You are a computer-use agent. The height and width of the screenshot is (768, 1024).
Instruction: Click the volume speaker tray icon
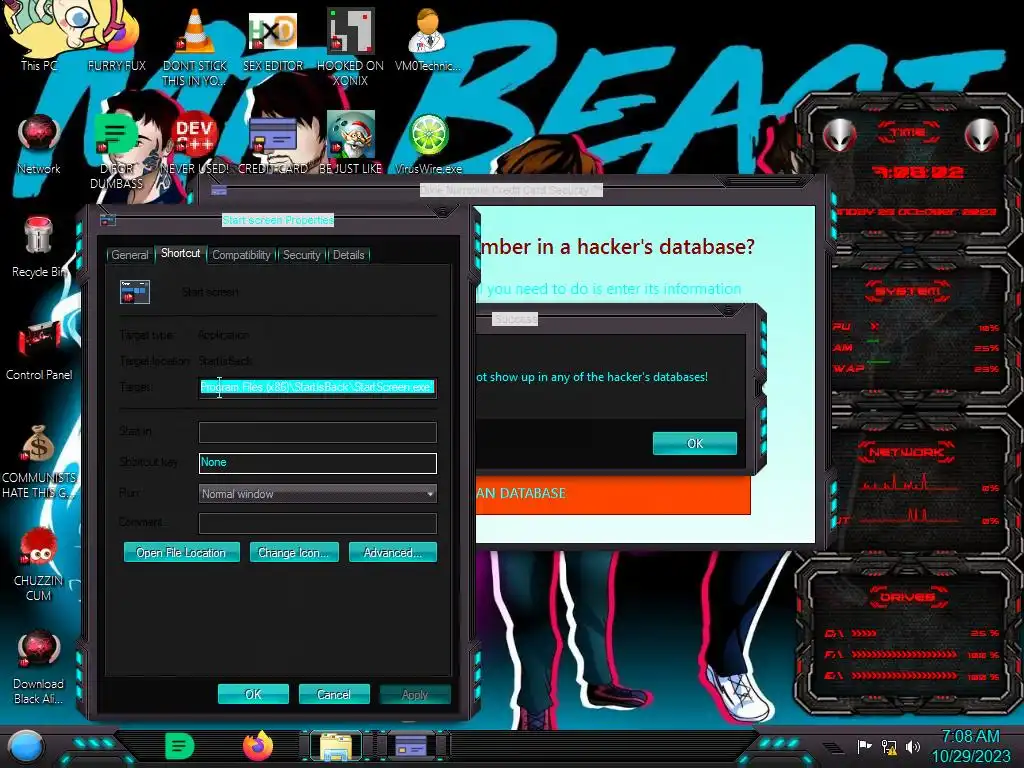913,746
